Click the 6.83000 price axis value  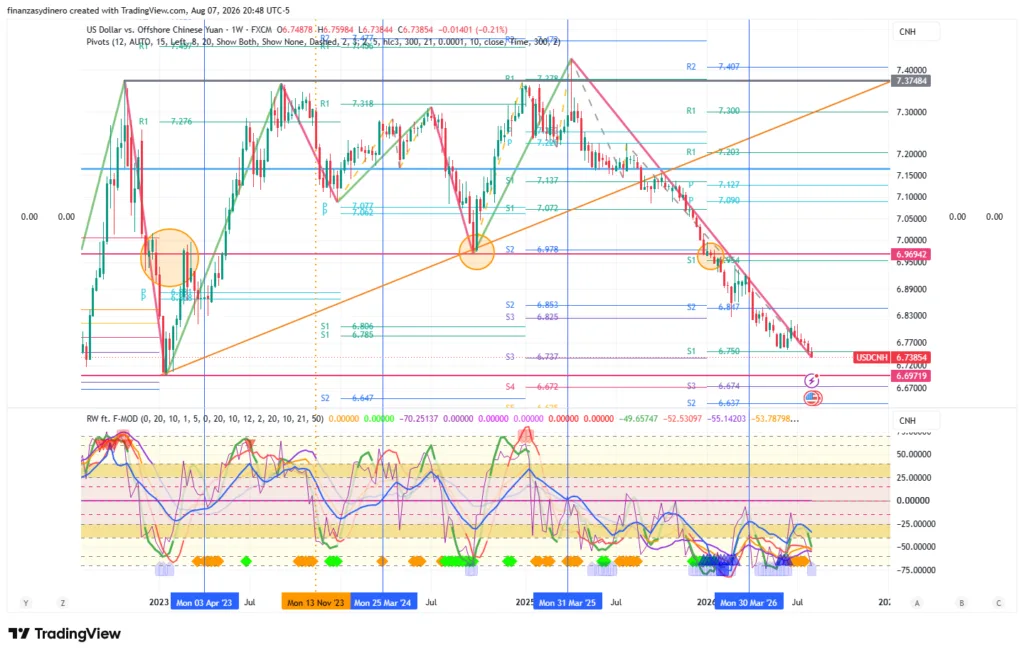click(x=912, y=315)
